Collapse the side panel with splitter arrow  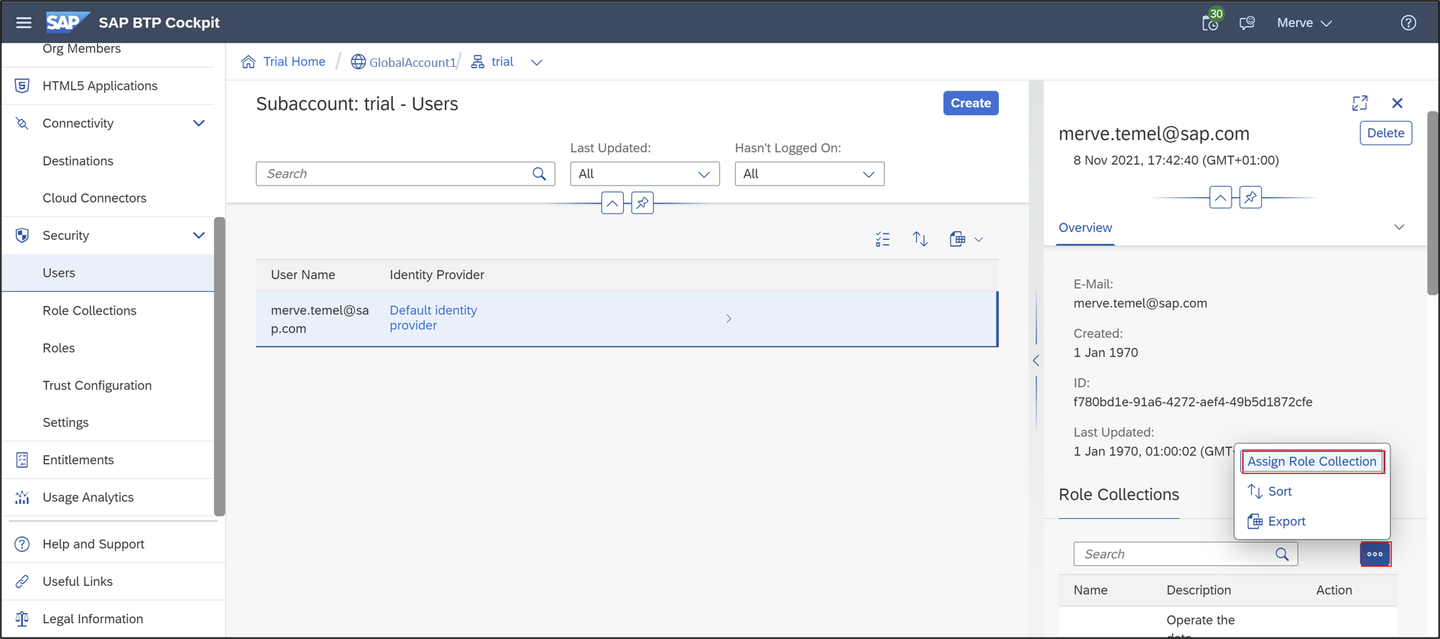[1036, 360]
